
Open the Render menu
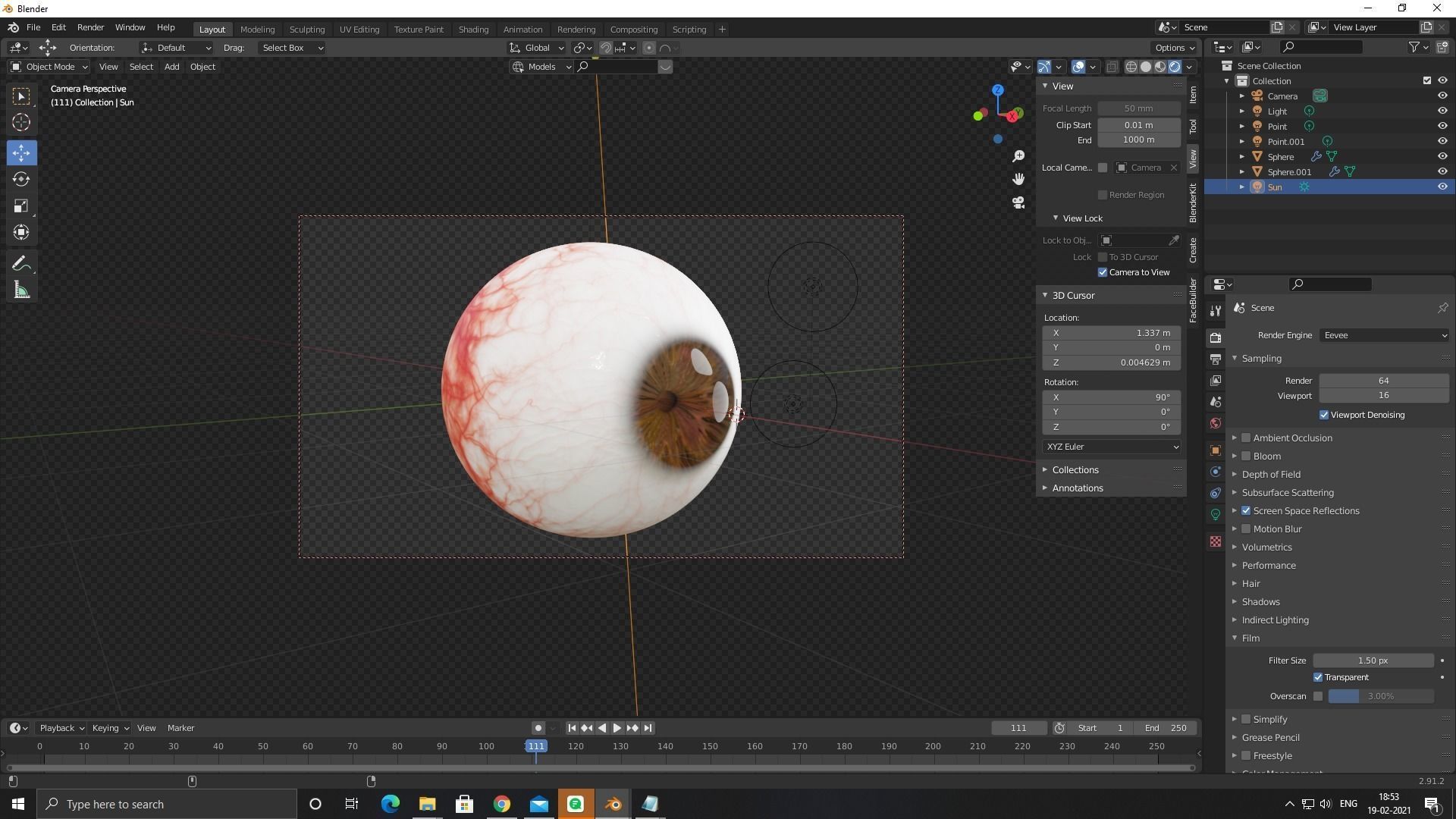point(90,27)
